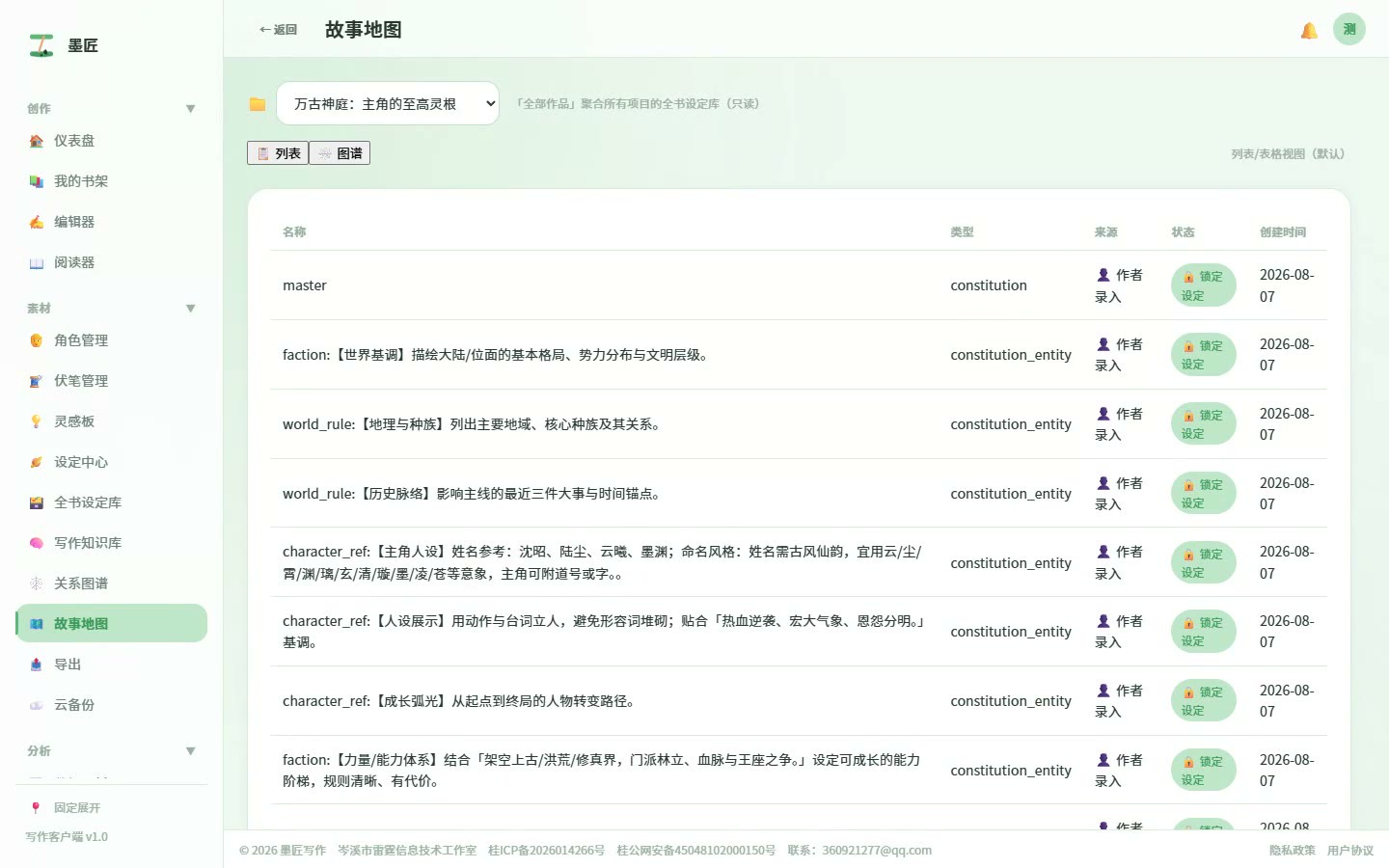Open the user avatar 测
The height and width of the screenshot is (868, 1389).
point(1349,29)
